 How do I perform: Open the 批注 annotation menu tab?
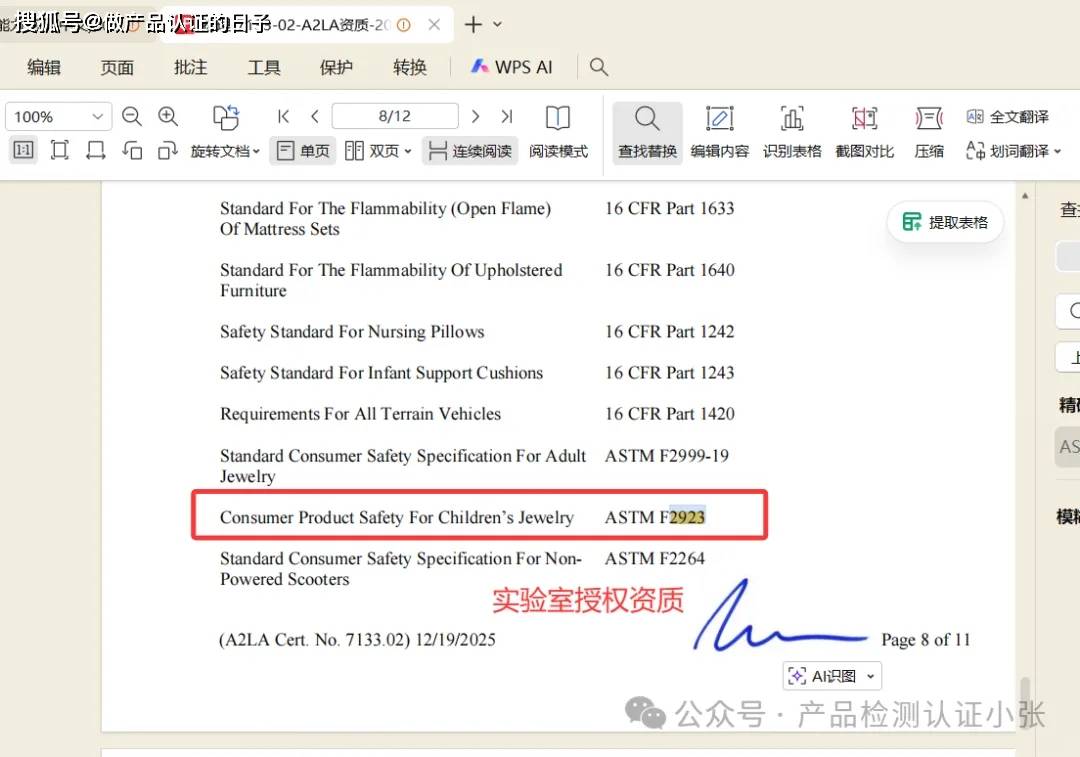(x=190, y=67)
